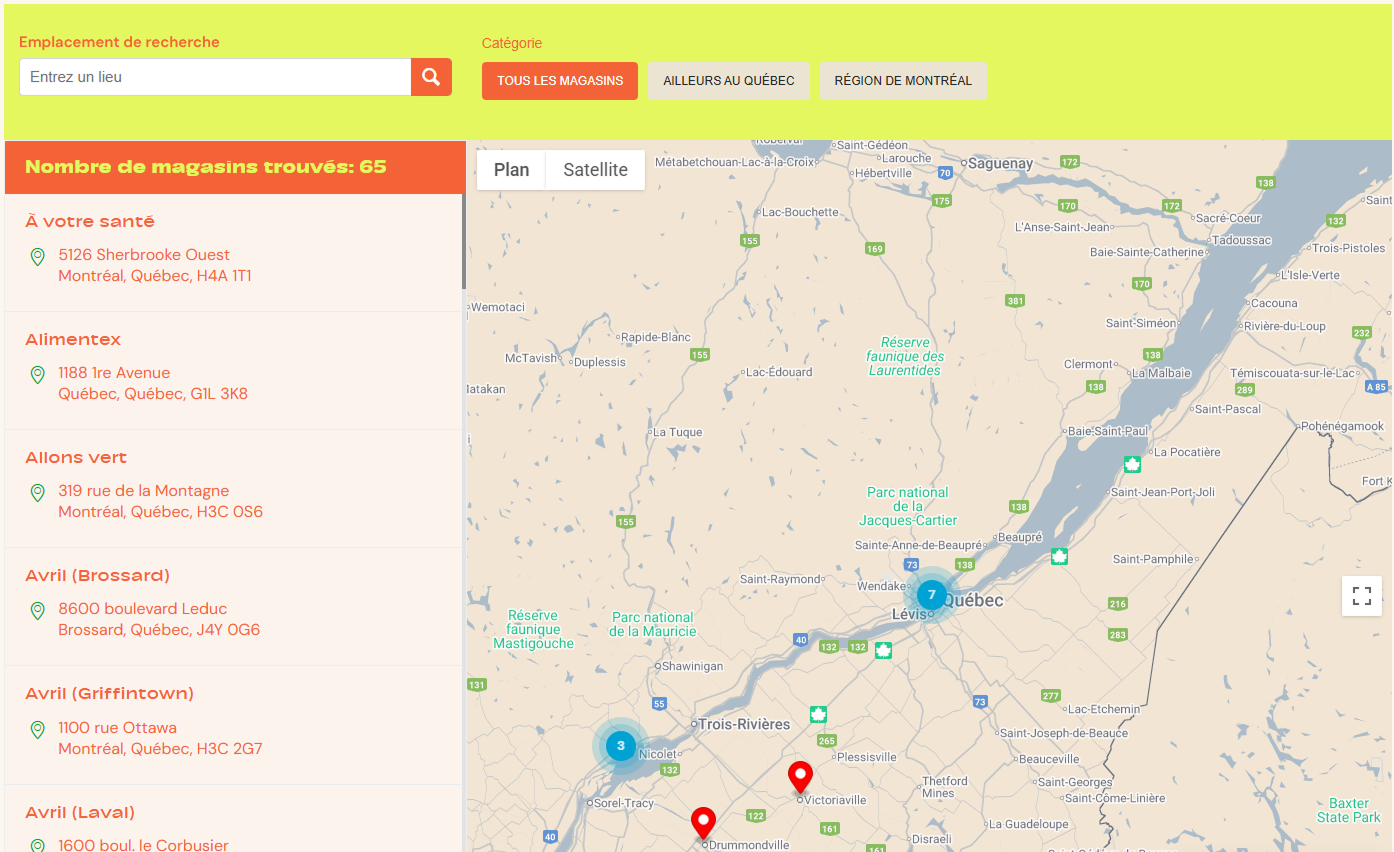The width and height of the screenshot is (1394, 852).
Task: Switch map to Satellite view
Action: click(595, 170)
